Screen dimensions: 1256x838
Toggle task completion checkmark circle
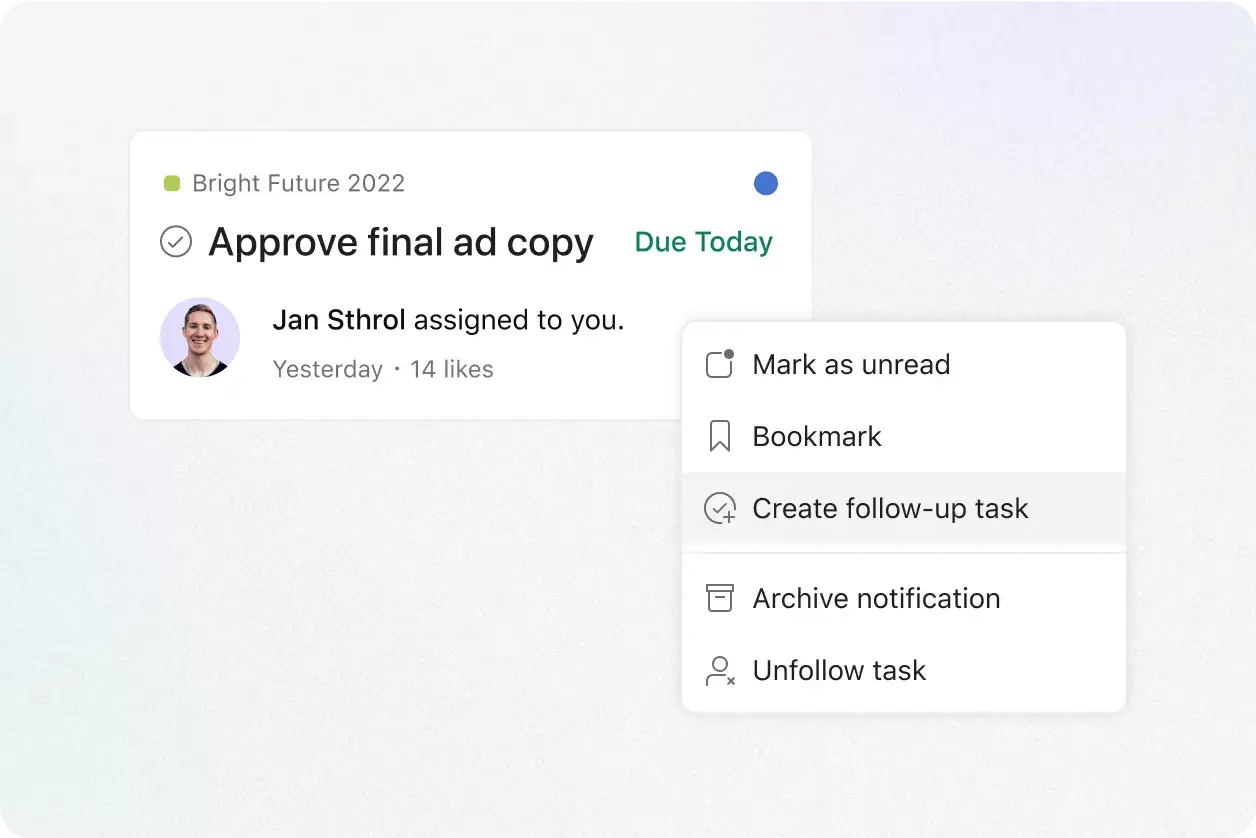pyautogui.click(x=176, y=242)
